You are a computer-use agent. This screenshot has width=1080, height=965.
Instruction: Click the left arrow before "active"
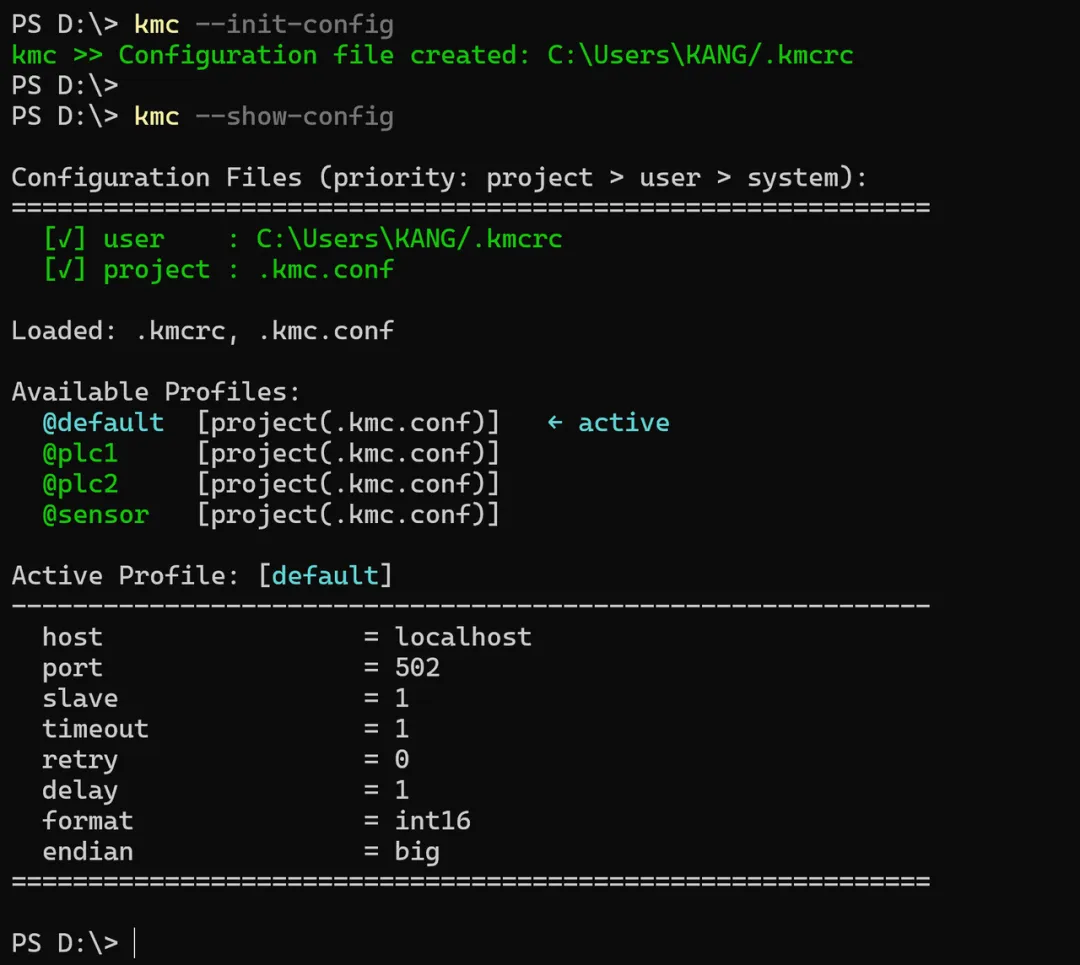555,423
